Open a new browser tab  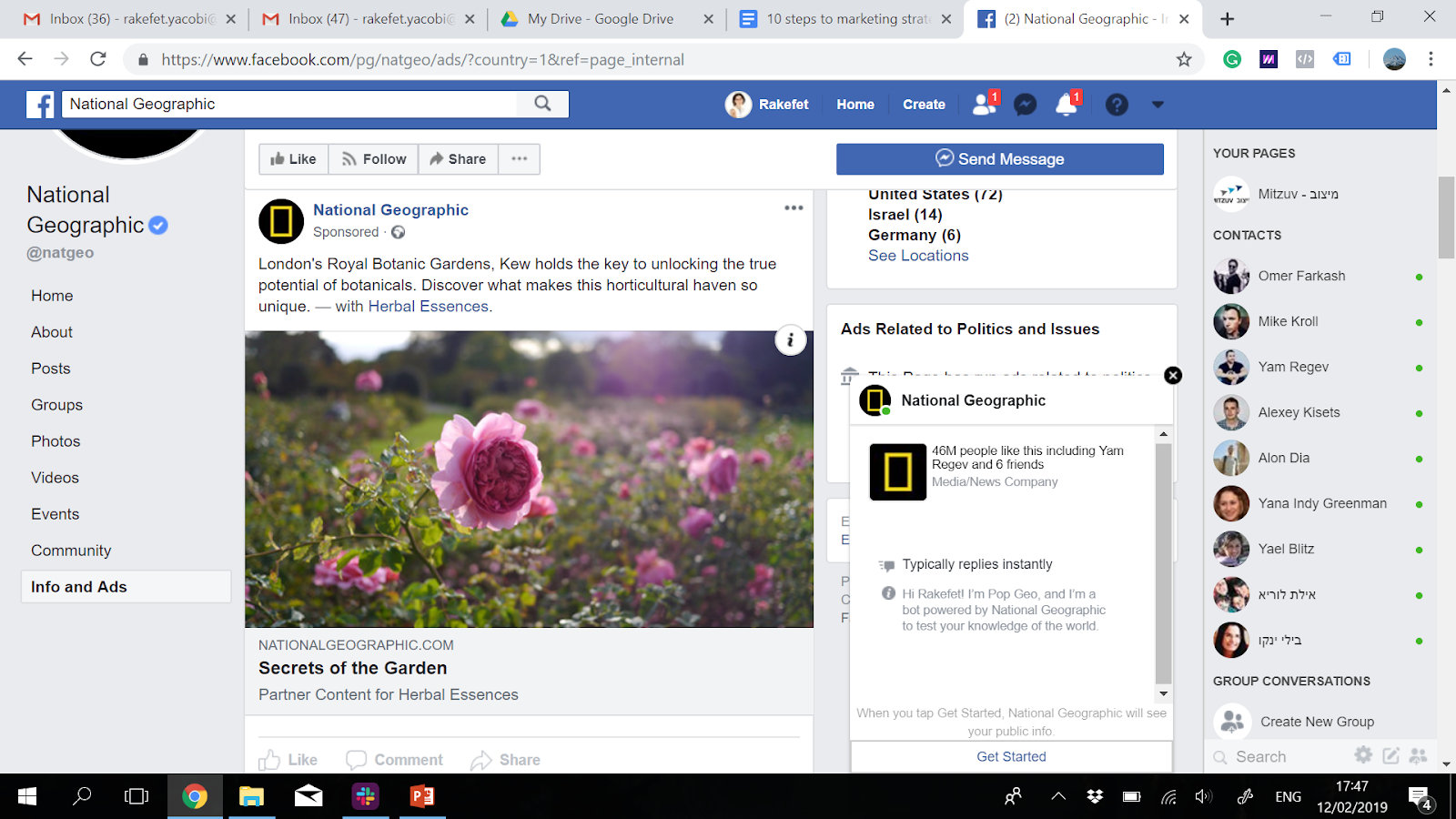coord(1228,19)
